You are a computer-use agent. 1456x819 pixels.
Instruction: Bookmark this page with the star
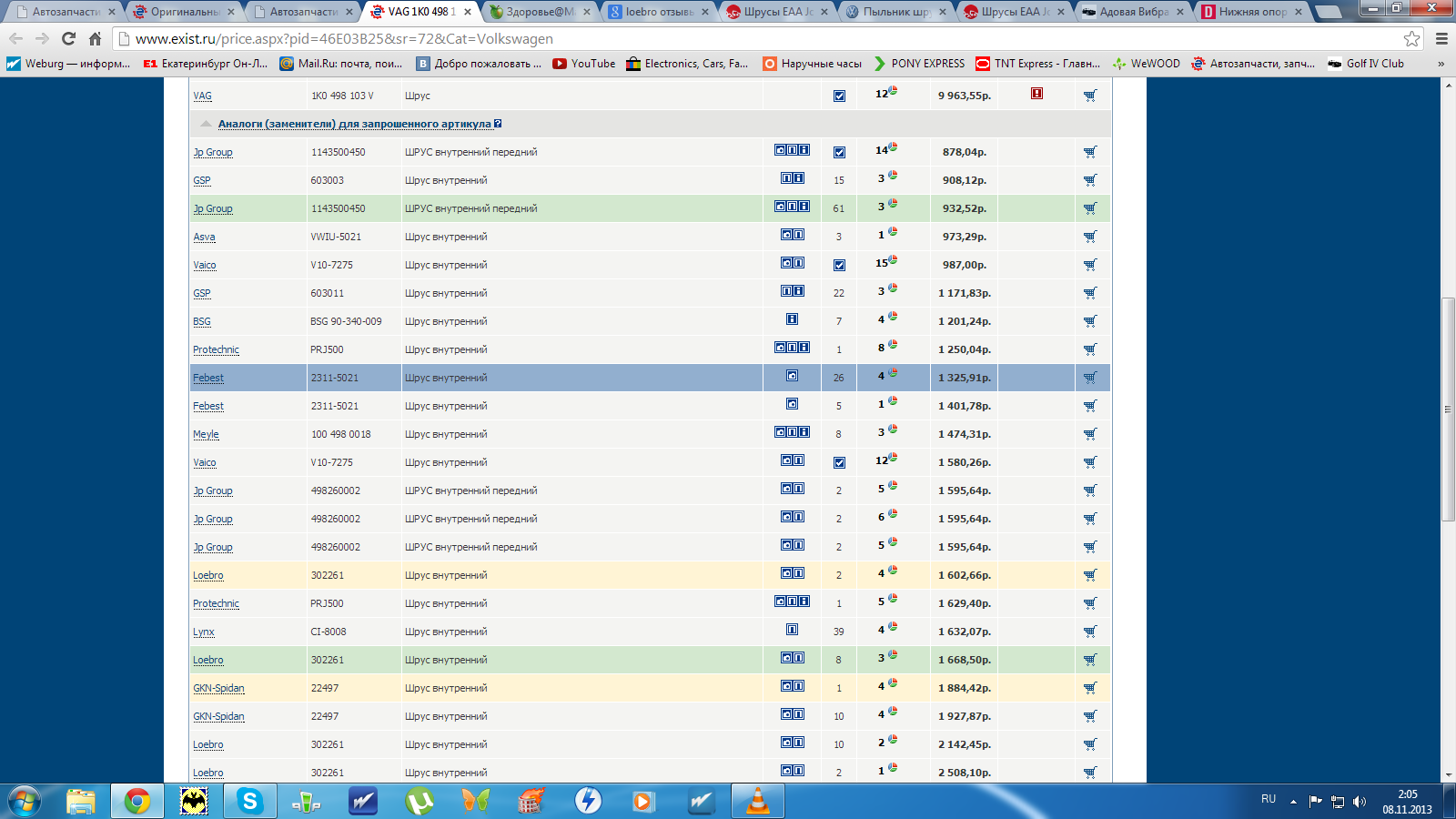coord(1411,38)
